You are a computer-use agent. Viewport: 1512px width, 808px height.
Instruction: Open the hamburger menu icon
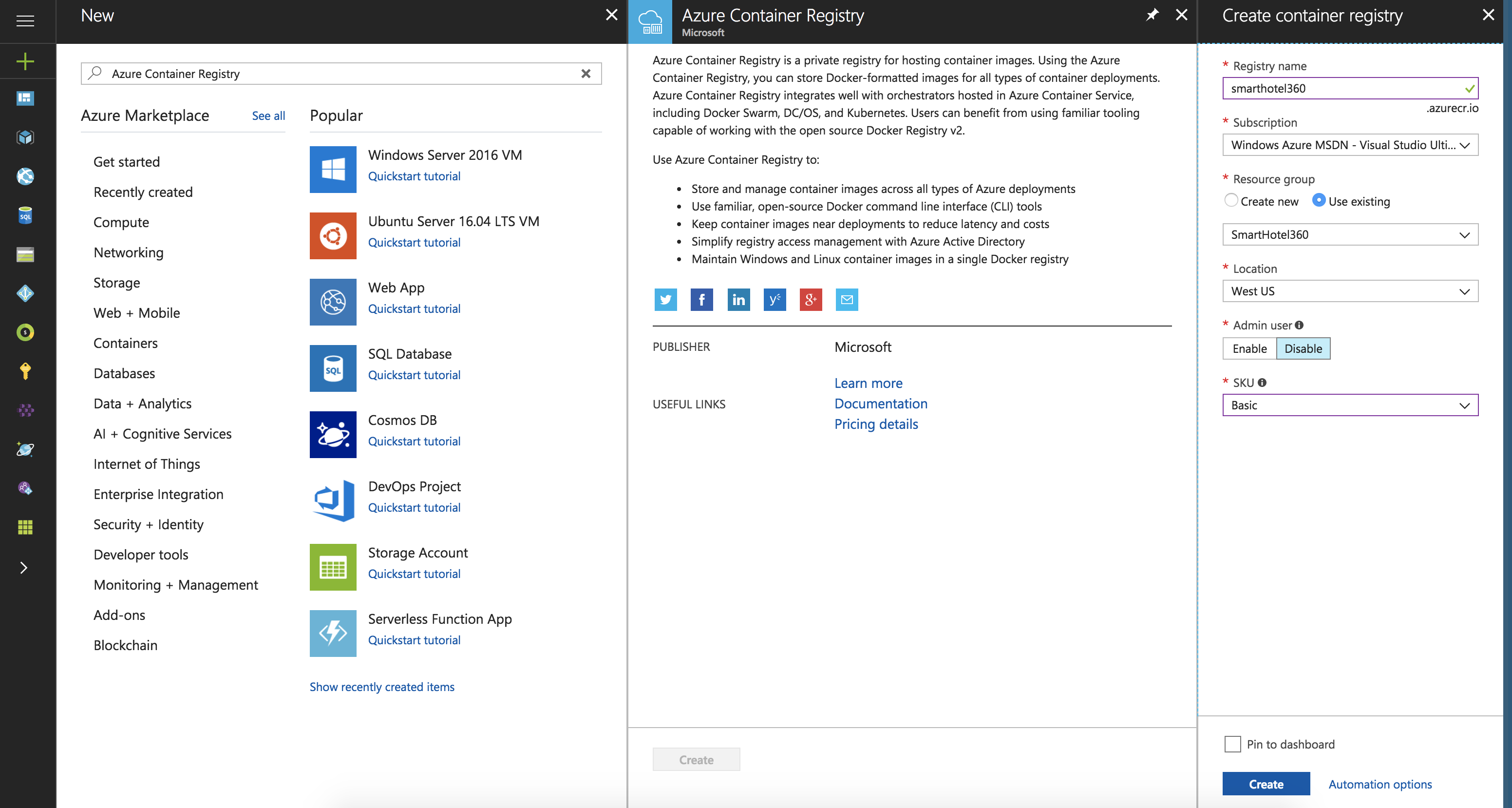25,21
